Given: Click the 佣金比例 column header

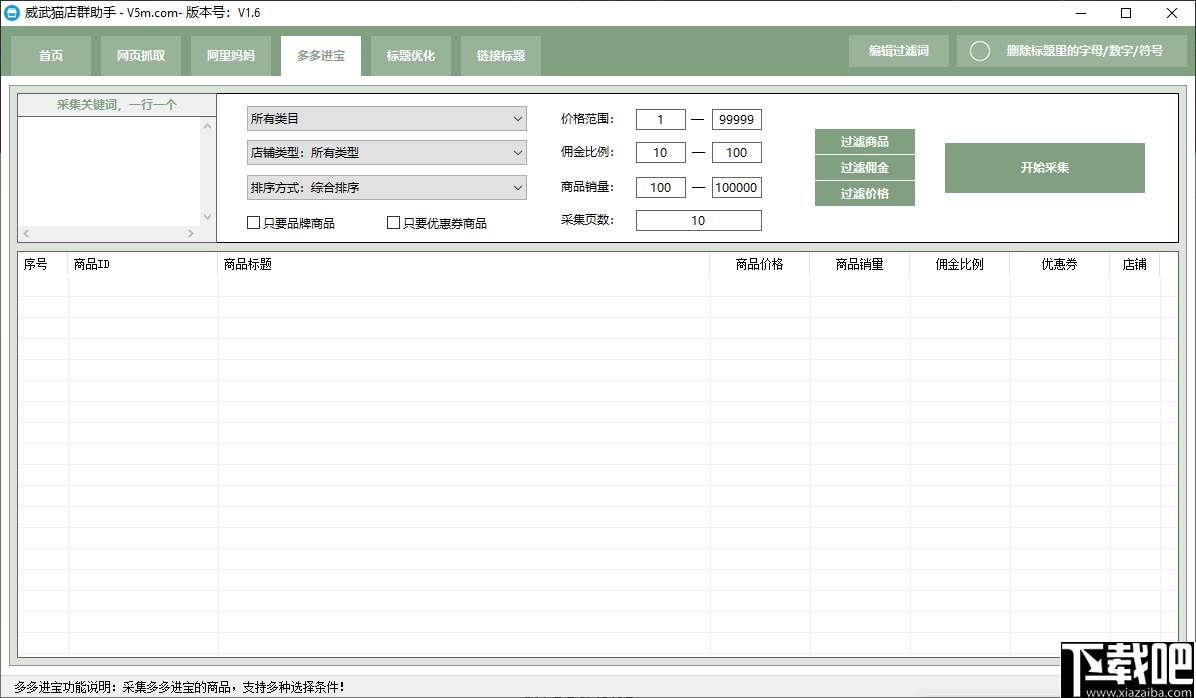Looking at the screenshot, I should tap(960, 265).
